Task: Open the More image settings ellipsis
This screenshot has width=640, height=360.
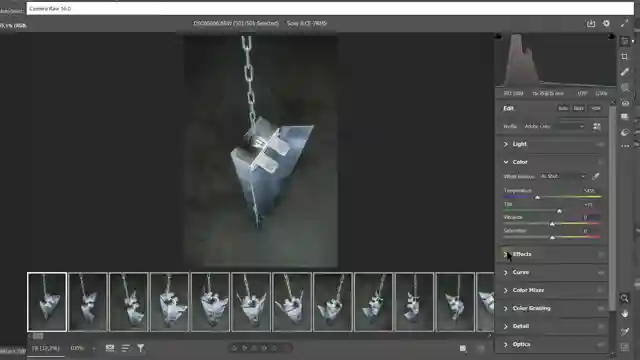Action: coord(625,146)
